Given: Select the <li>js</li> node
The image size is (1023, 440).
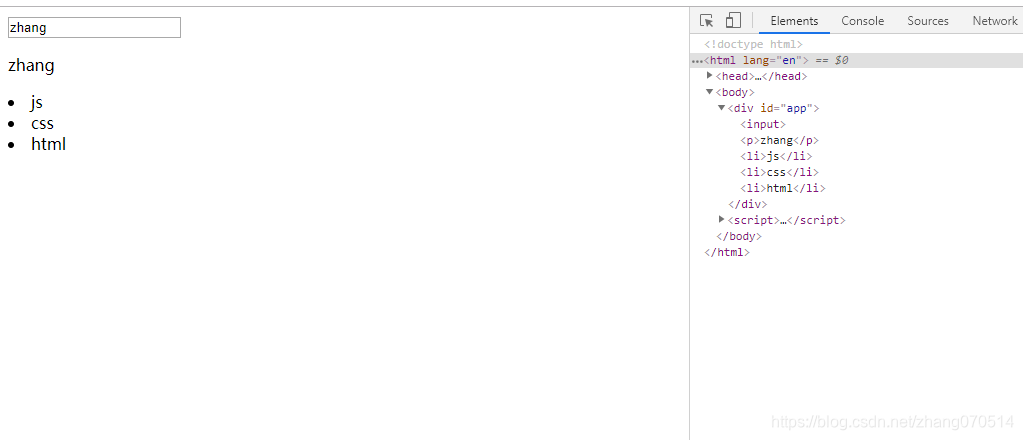Looking at the screenshot, I should pyautogui.click(x=776, y=156).
